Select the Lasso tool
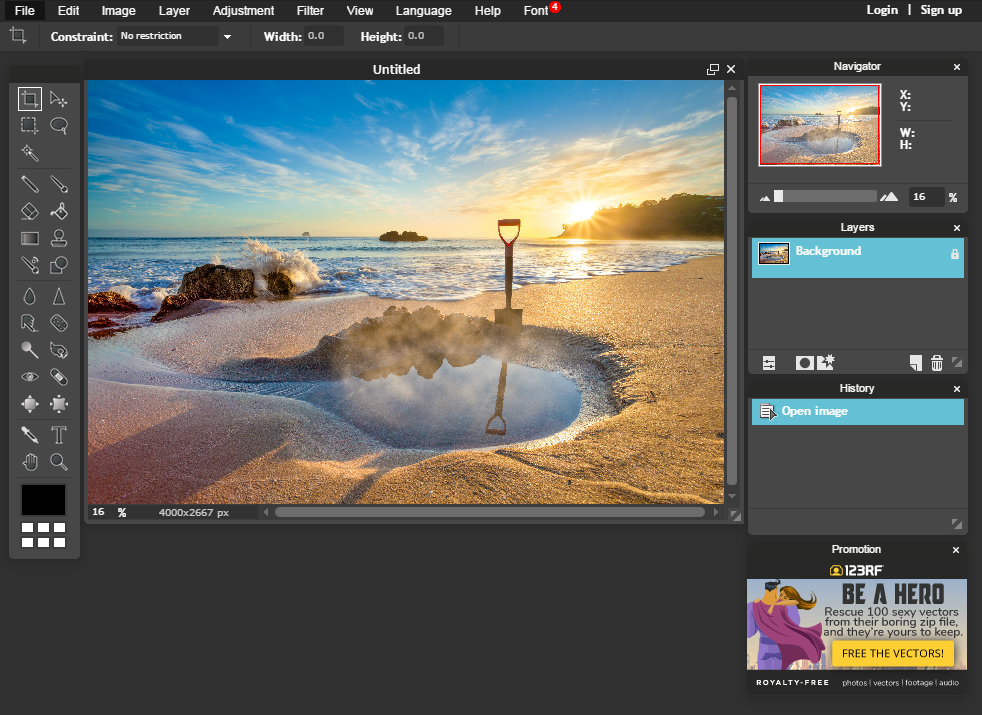The width and height of the screenshot is (982, 715). pyautogui.click(x=59, y=126)
